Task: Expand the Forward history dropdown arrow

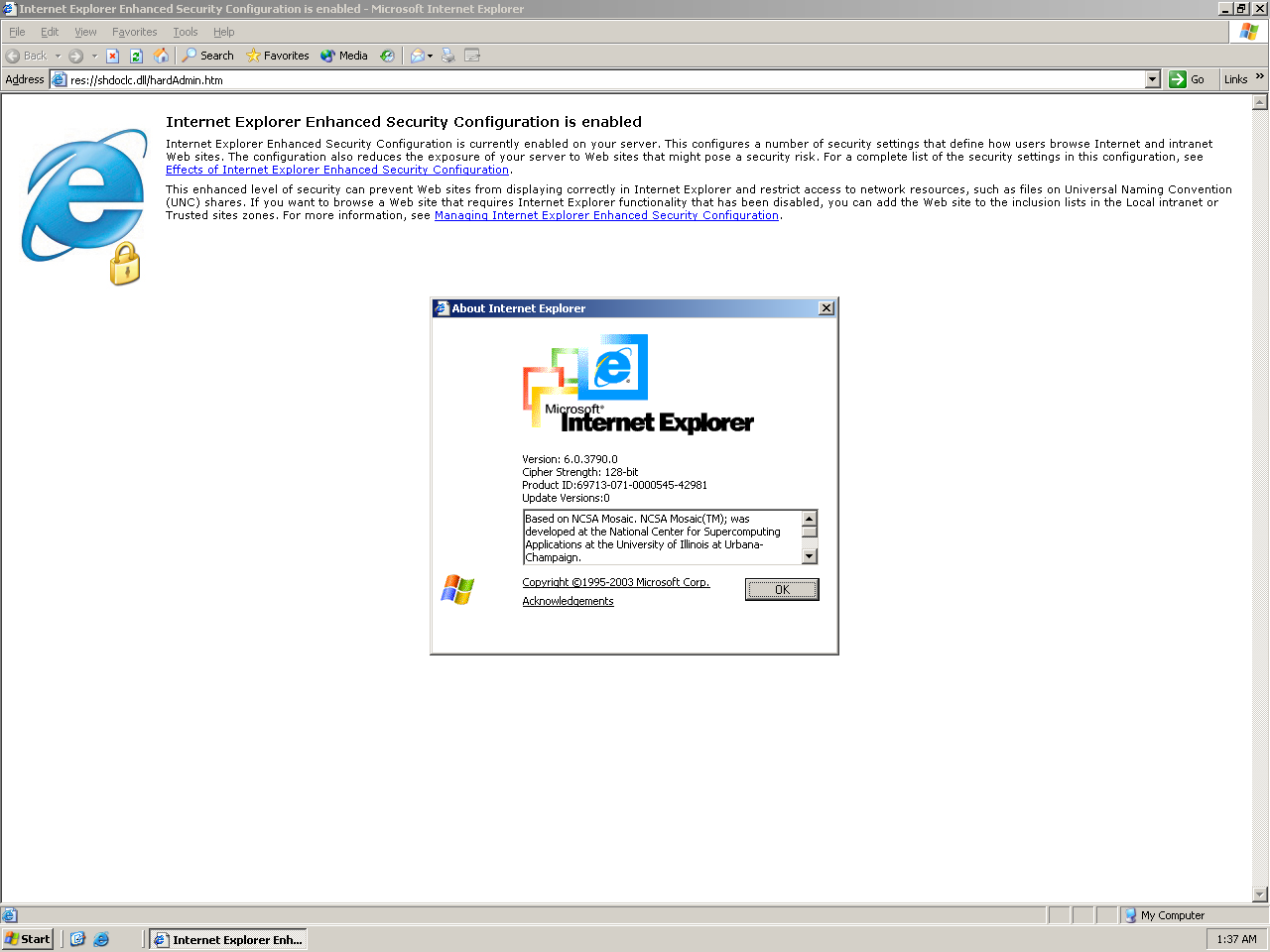Action: [x=94, y=57]
